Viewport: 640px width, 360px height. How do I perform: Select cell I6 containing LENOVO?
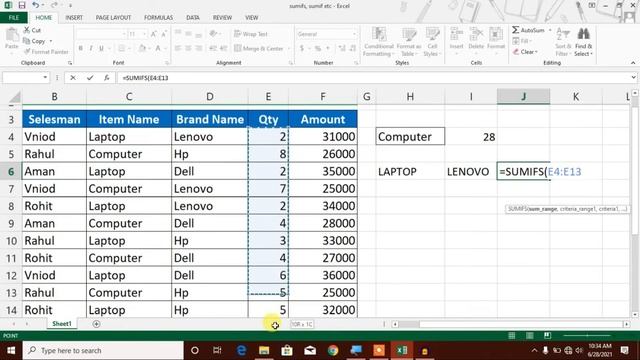tap(471, 171)
